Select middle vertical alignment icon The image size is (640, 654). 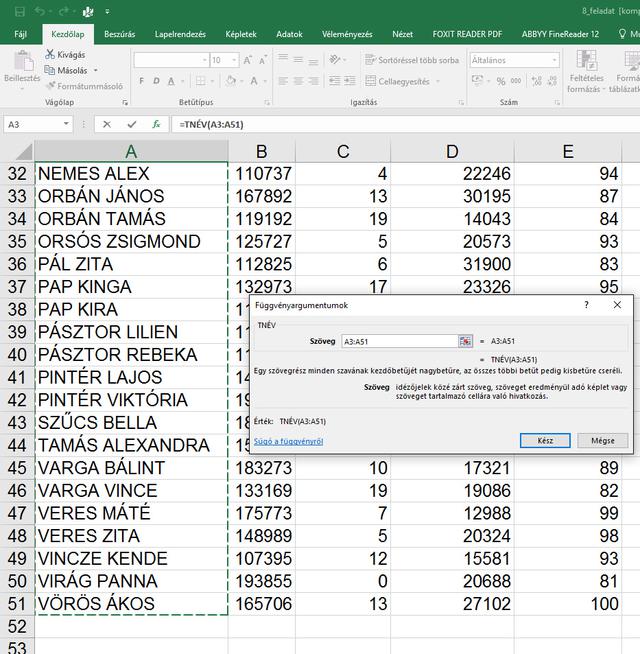[298, 60]
